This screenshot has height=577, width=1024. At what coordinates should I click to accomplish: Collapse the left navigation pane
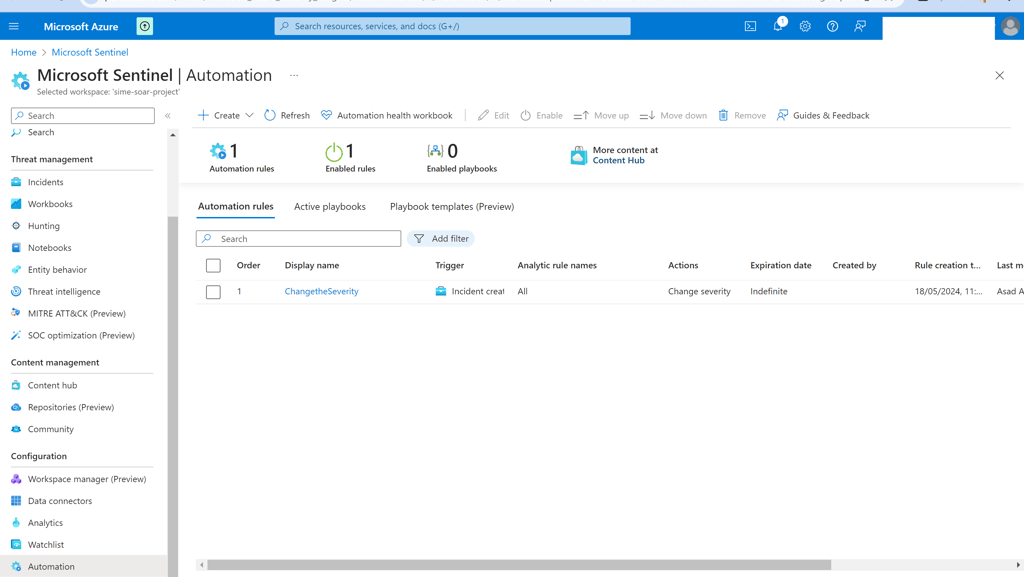168,116
